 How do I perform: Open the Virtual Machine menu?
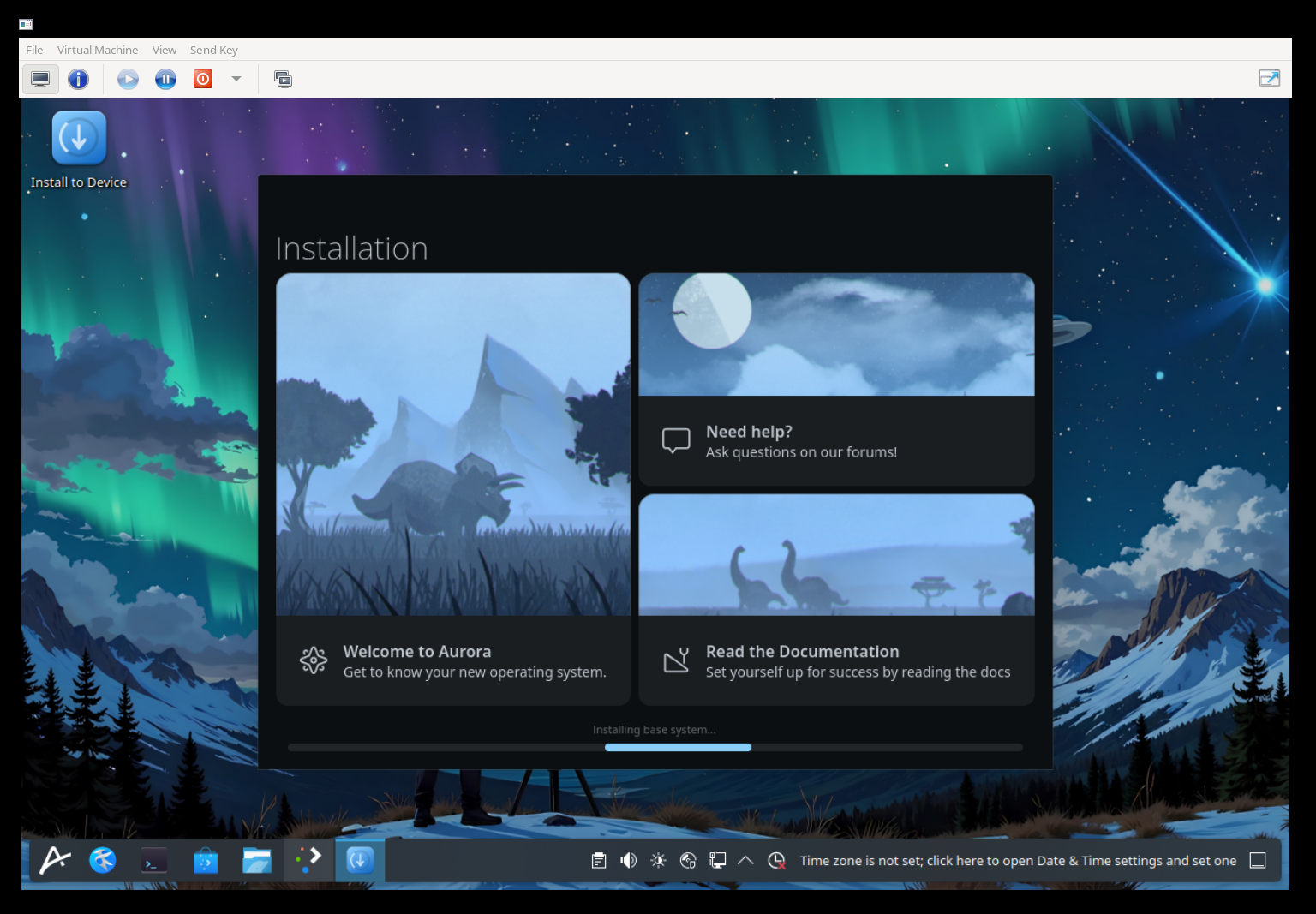[98, 50]
